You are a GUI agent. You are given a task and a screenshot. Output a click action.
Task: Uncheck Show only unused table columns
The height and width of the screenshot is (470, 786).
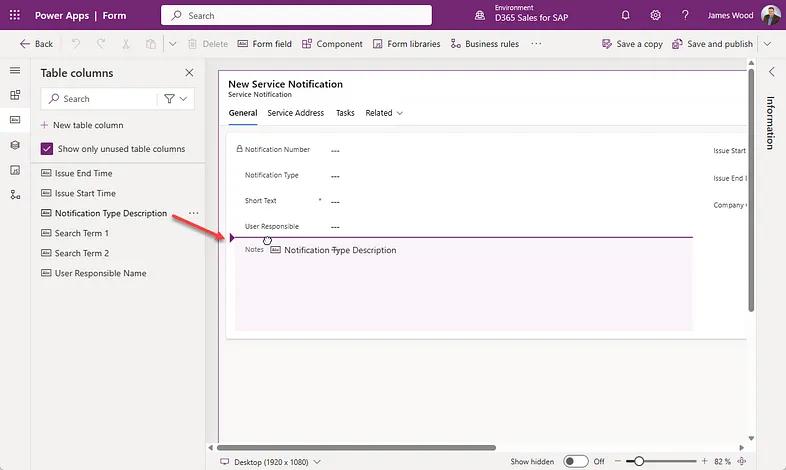(x=47, y=149)
